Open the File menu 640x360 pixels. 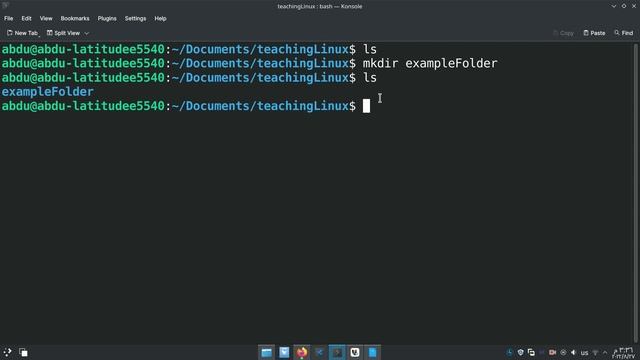9,18
